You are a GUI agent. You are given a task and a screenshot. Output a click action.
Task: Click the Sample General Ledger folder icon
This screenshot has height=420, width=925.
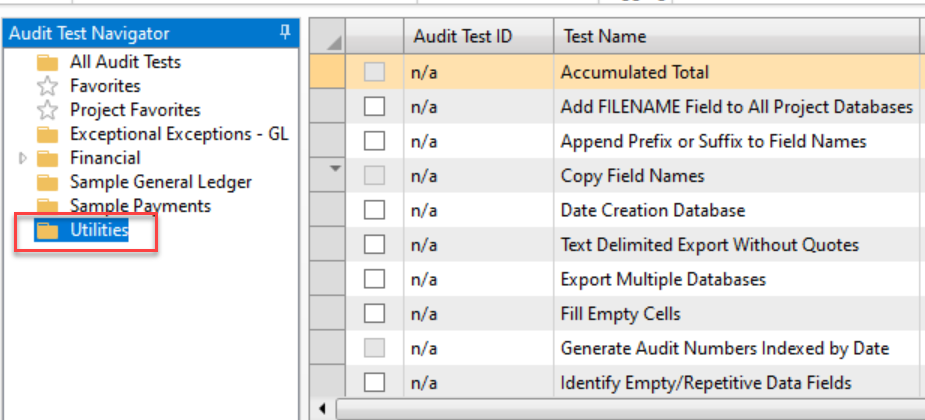click(47, 182)
